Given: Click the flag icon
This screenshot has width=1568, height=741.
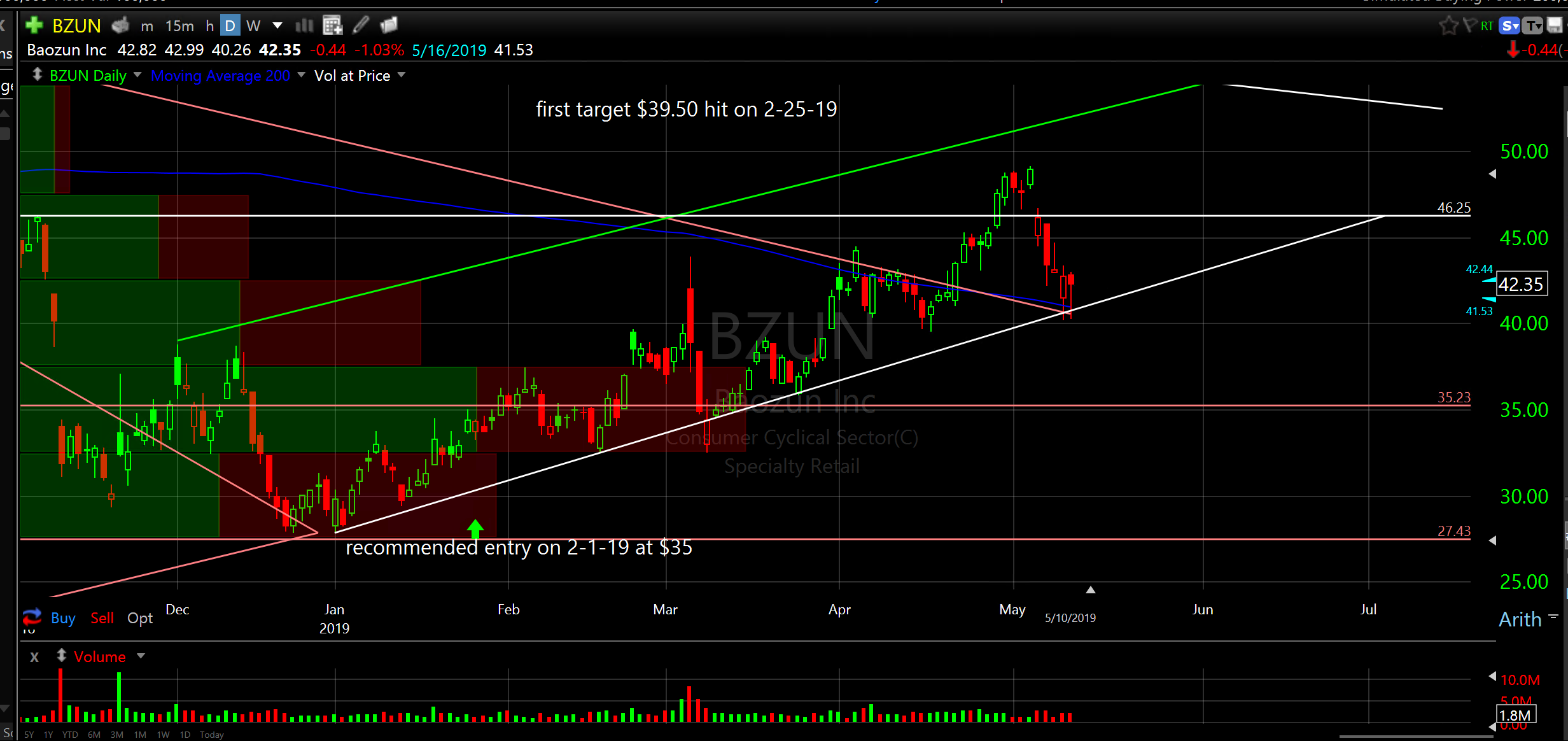Looking at the screenshot, I should tap(1469, 25).
